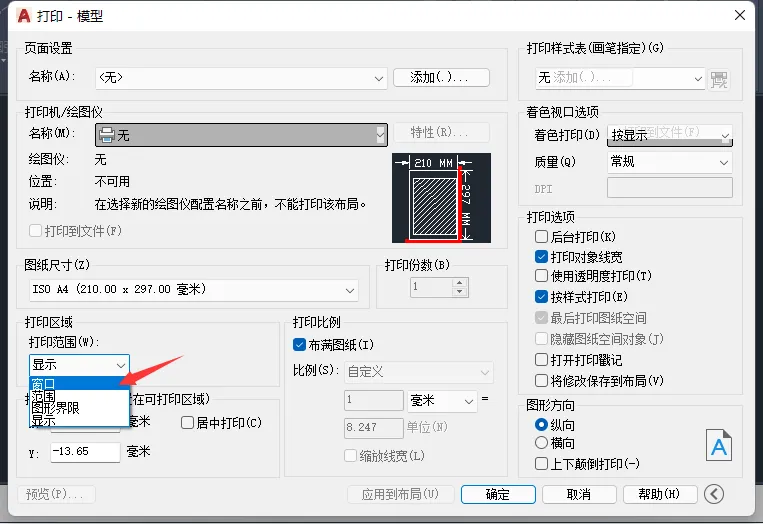Click the plot style table editor icon
Screen dimensions: 763x524
pyautogui.click(x=719, y=79)
